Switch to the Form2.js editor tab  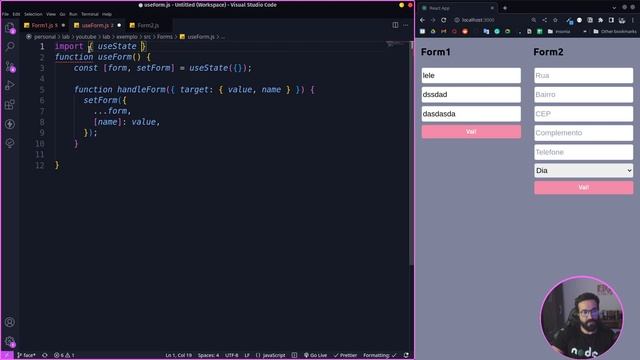[x=148, y=25]
